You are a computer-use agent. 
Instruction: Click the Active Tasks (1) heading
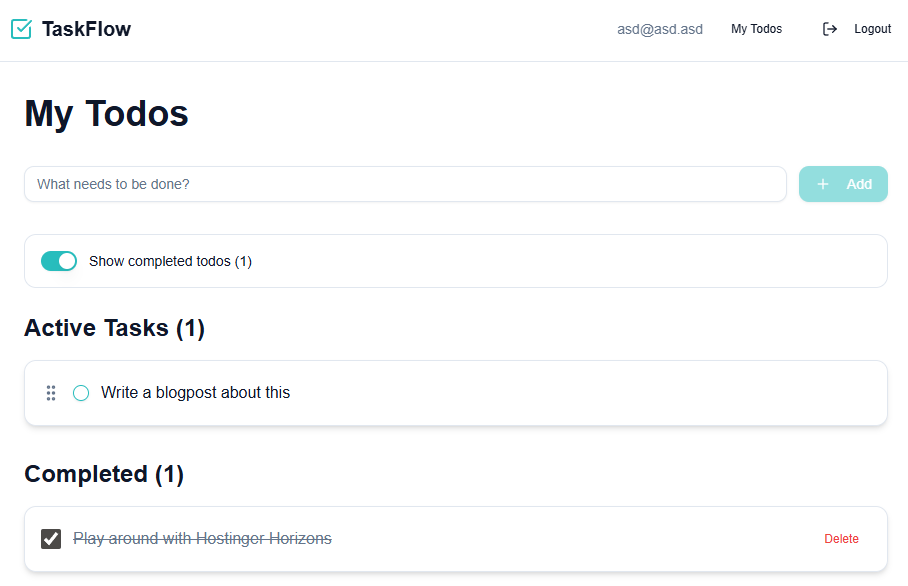click(x=114, y=328)
